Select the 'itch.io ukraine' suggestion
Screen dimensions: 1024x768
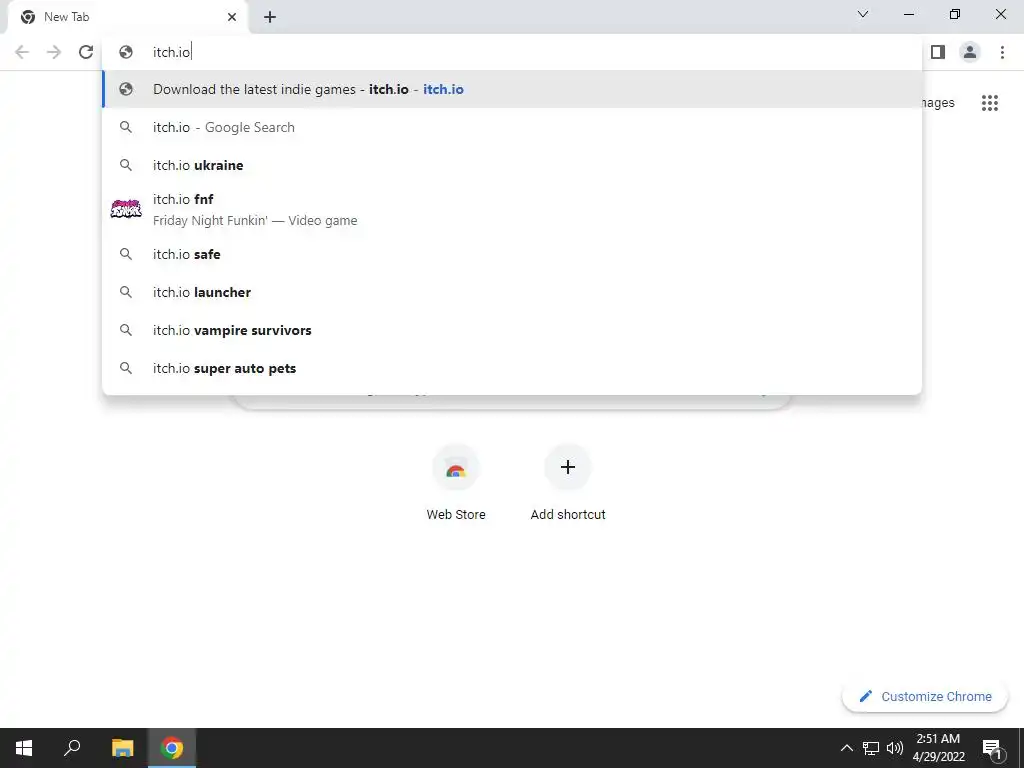(x=513, y=165)
